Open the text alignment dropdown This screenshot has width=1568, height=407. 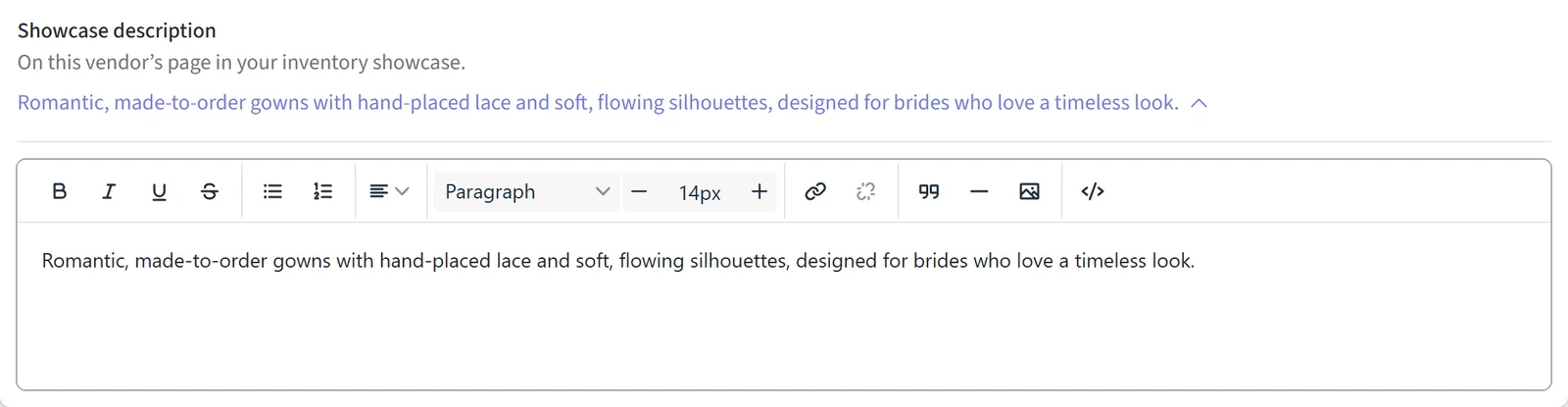tap(389, 191)
